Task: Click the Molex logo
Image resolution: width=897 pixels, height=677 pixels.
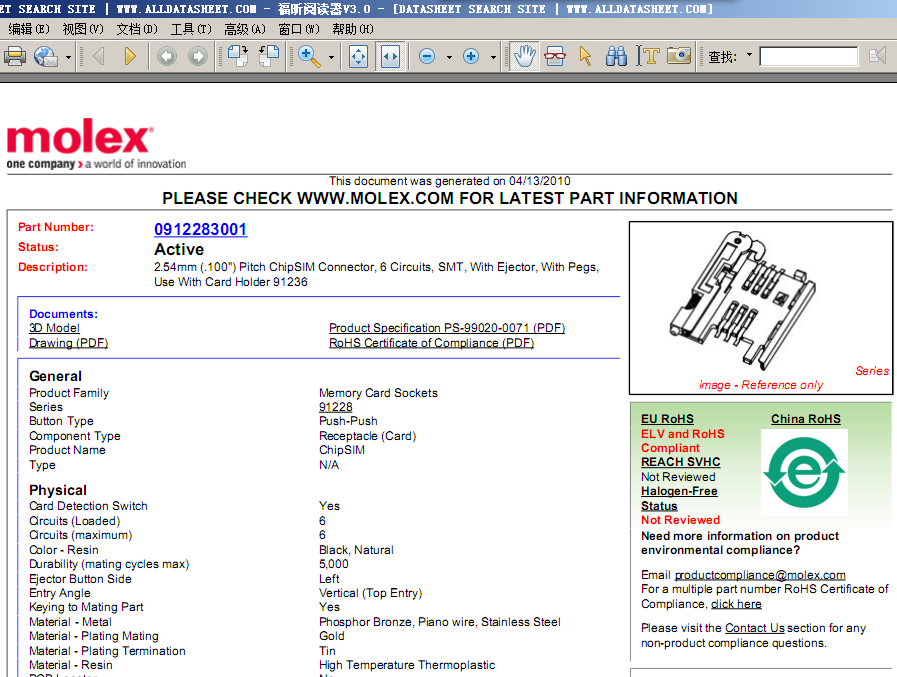Action: pyautogui.click(x=80, y=136)
